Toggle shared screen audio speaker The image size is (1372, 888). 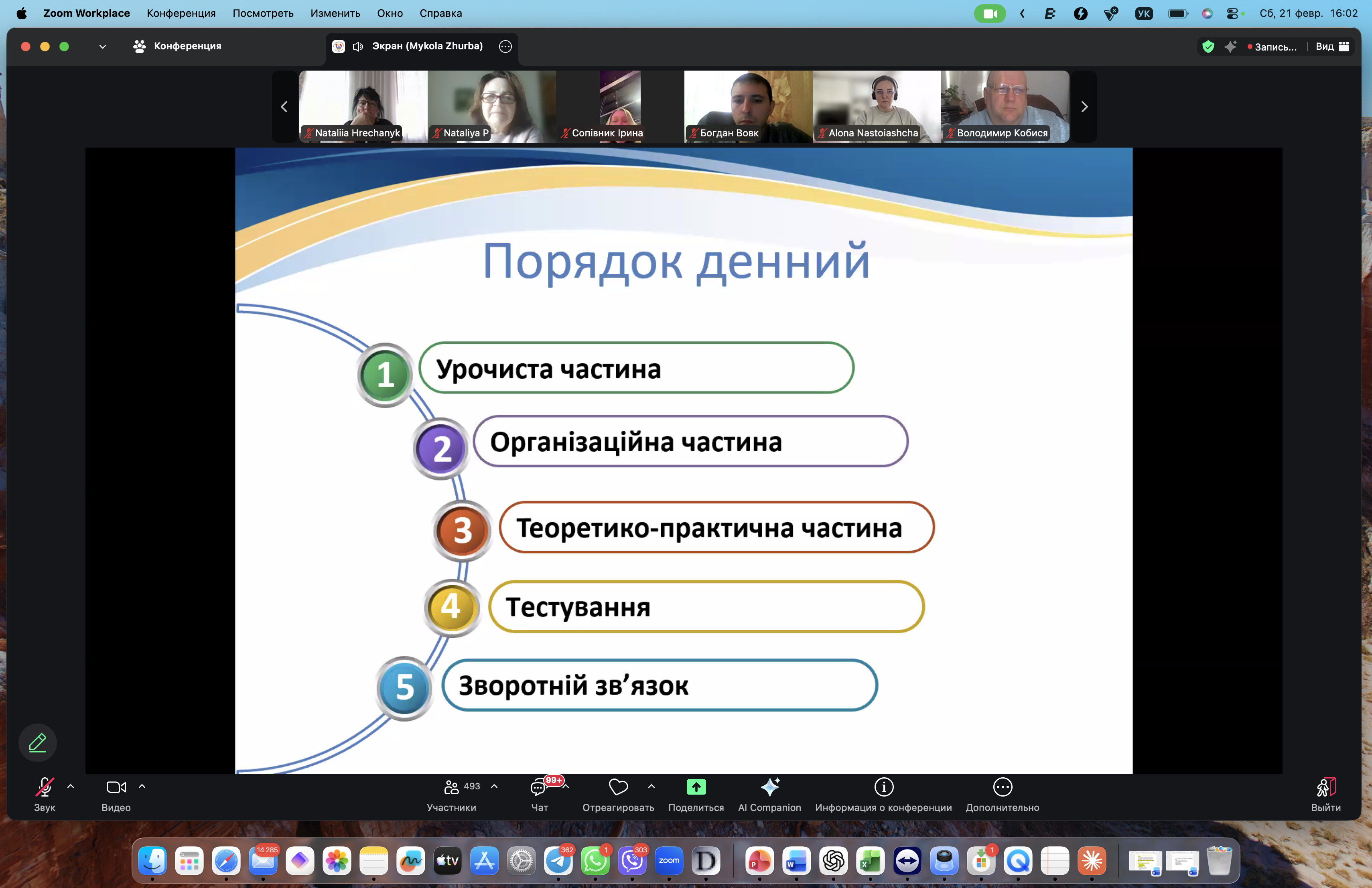coord(358,47)
